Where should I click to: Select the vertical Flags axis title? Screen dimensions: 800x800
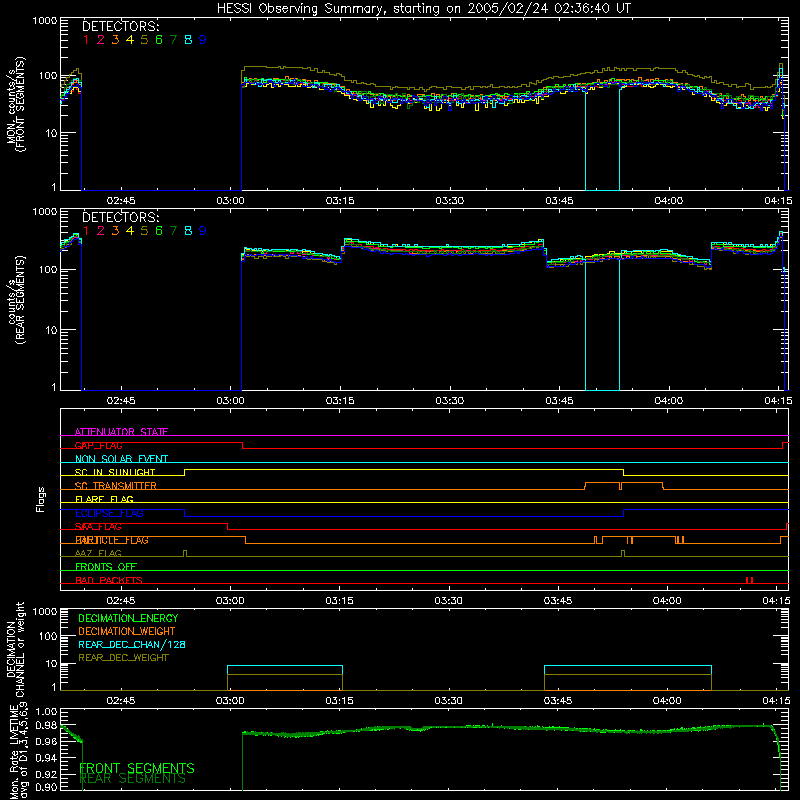tap(41, 499)
